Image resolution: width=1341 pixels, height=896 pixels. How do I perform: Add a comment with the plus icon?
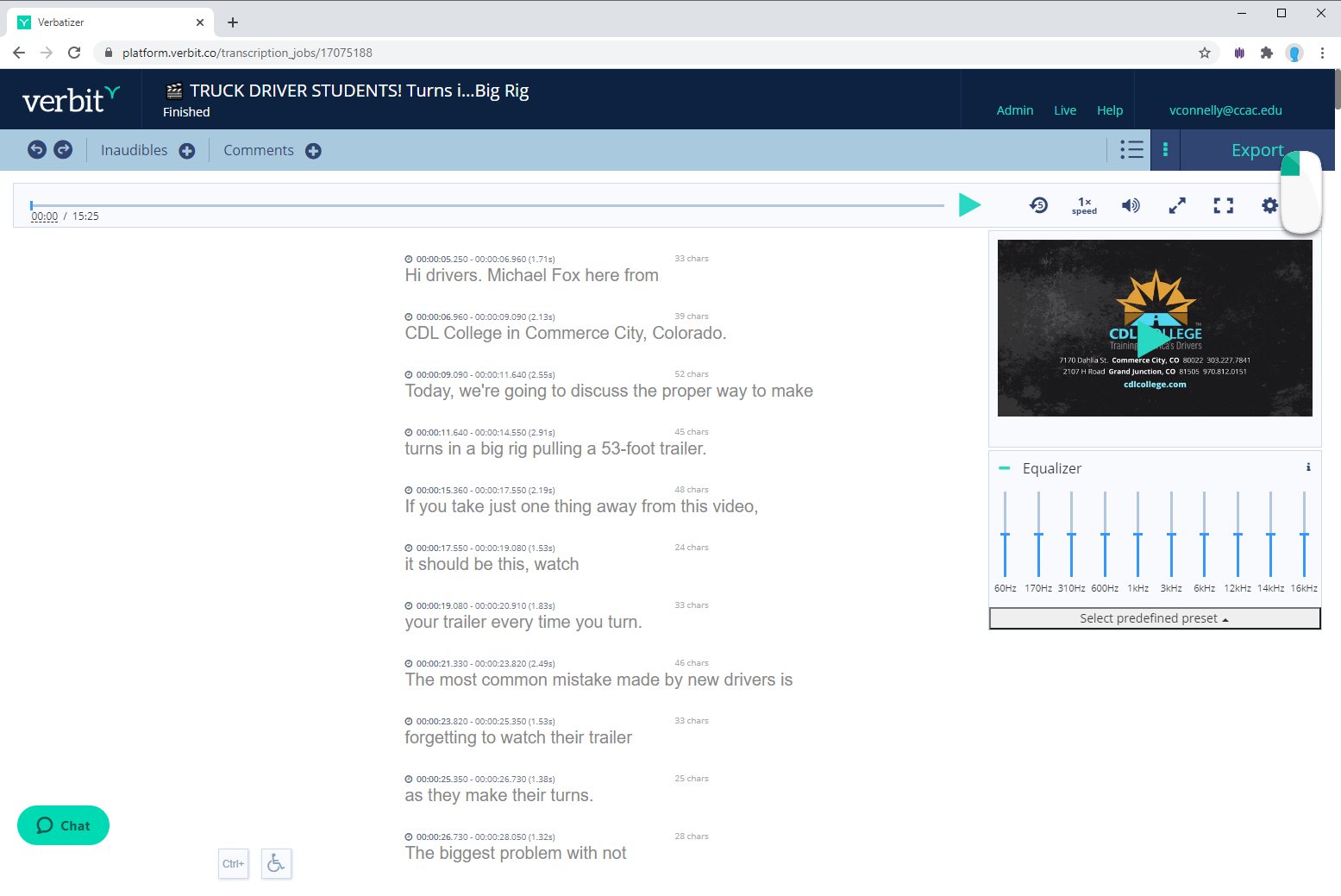[313, 151]
